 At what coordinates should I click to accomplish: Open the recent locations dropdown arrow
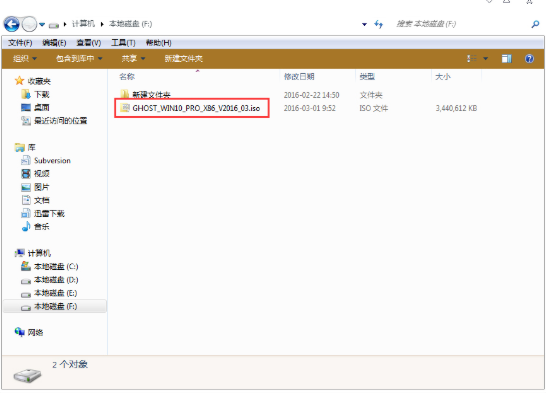[42, 24]
